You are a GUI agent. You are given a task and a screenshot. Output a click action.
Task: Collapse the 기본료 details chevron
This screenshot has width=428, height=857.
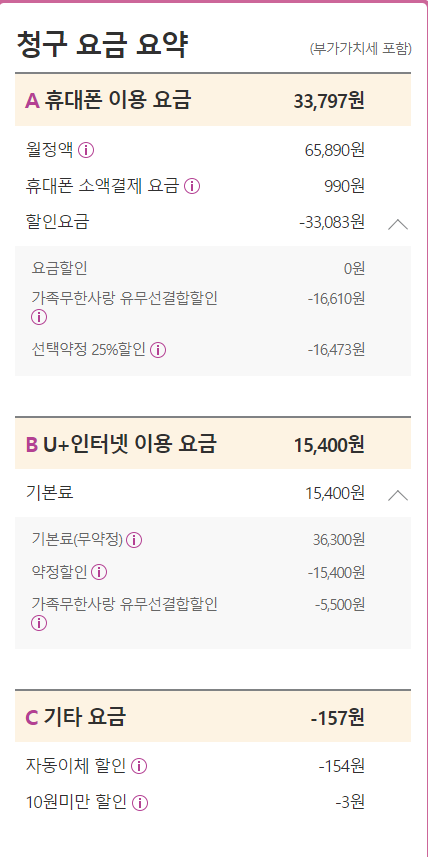(398, 495)
